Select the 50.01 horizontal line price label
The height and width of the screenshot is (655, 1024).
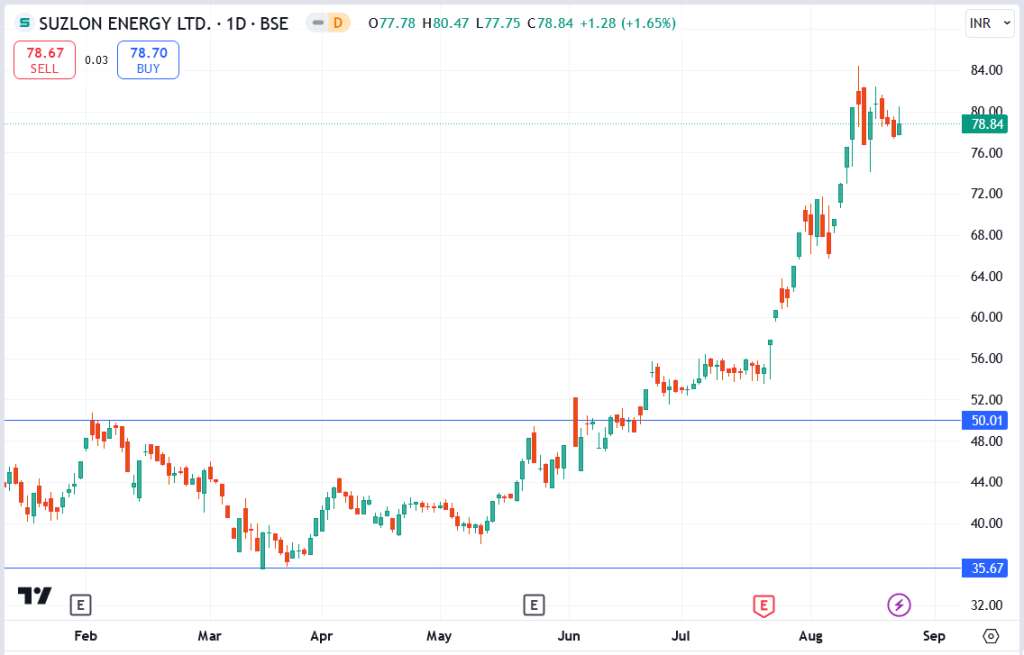[x=985, y=420]
